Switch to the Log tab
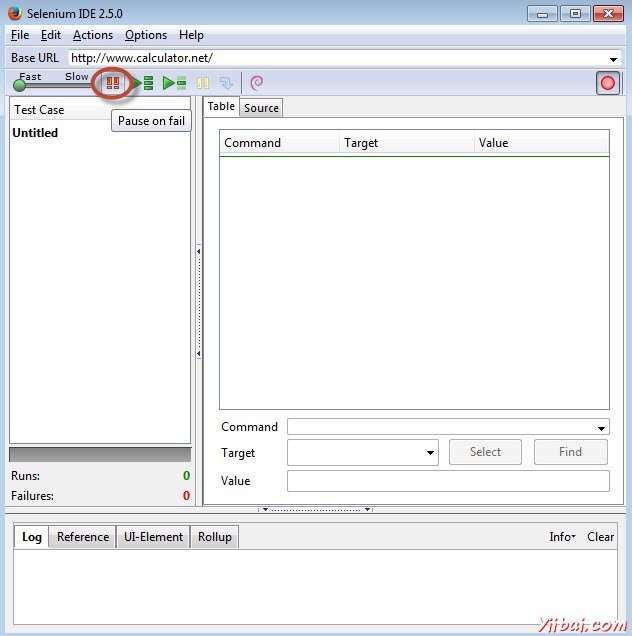 (x=32, y=537)
